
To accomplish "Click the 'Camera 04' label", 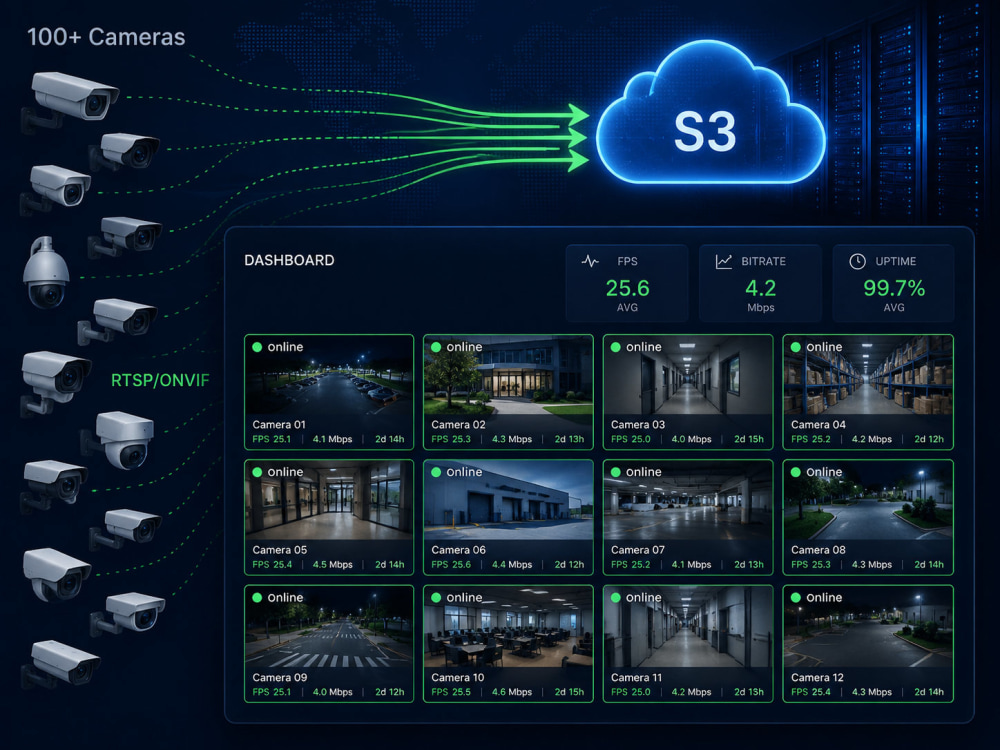I will click(x=818, y=425).
